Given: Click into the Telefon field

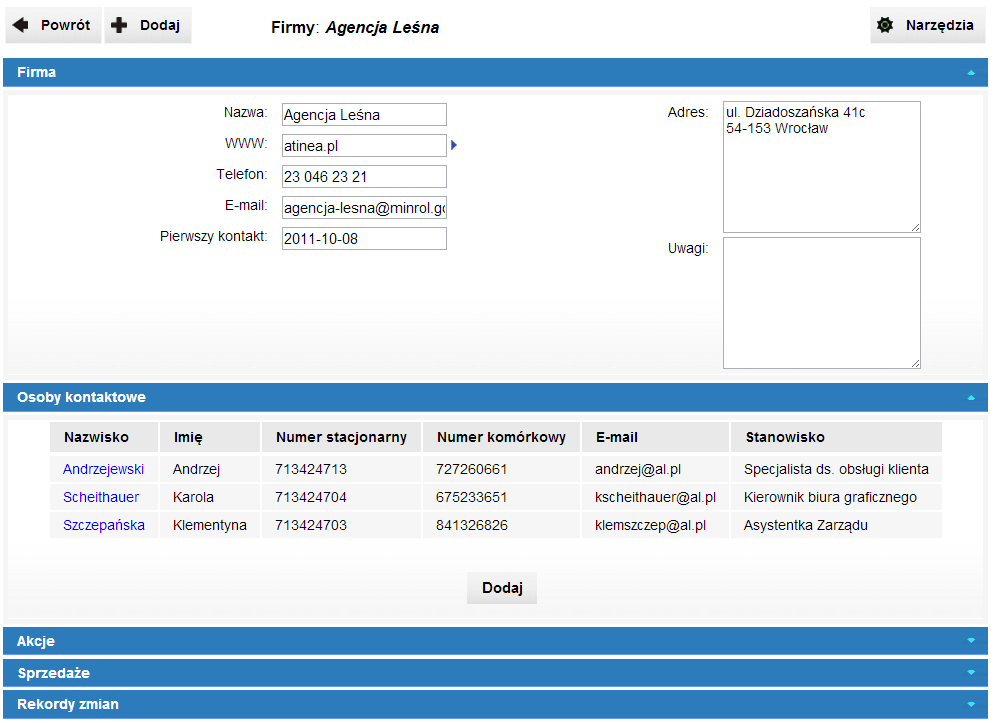Looking at the screenshot, I should pos(364,177).
